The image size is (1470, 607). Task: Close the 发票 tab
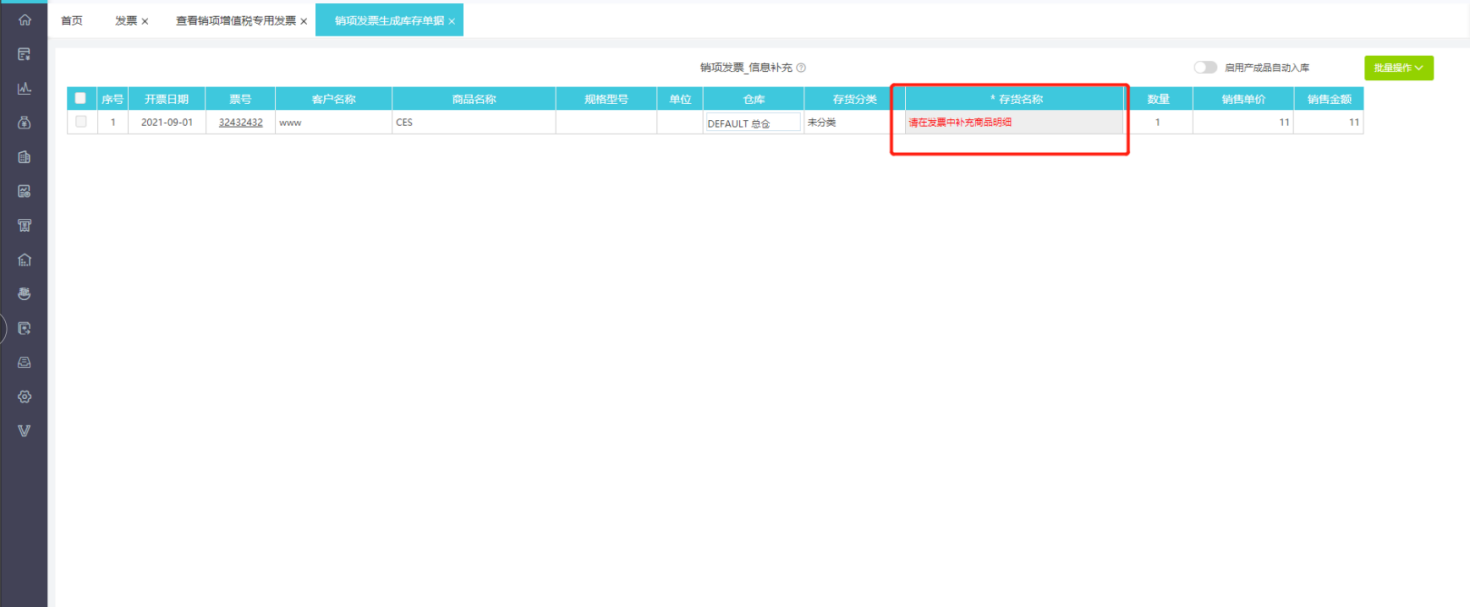pos(145,21)
